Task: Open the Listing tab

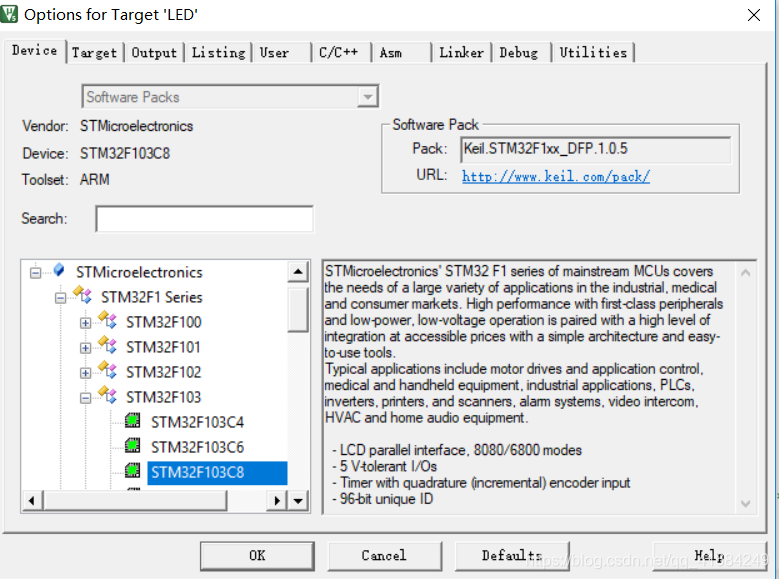Action: (219, 53)
